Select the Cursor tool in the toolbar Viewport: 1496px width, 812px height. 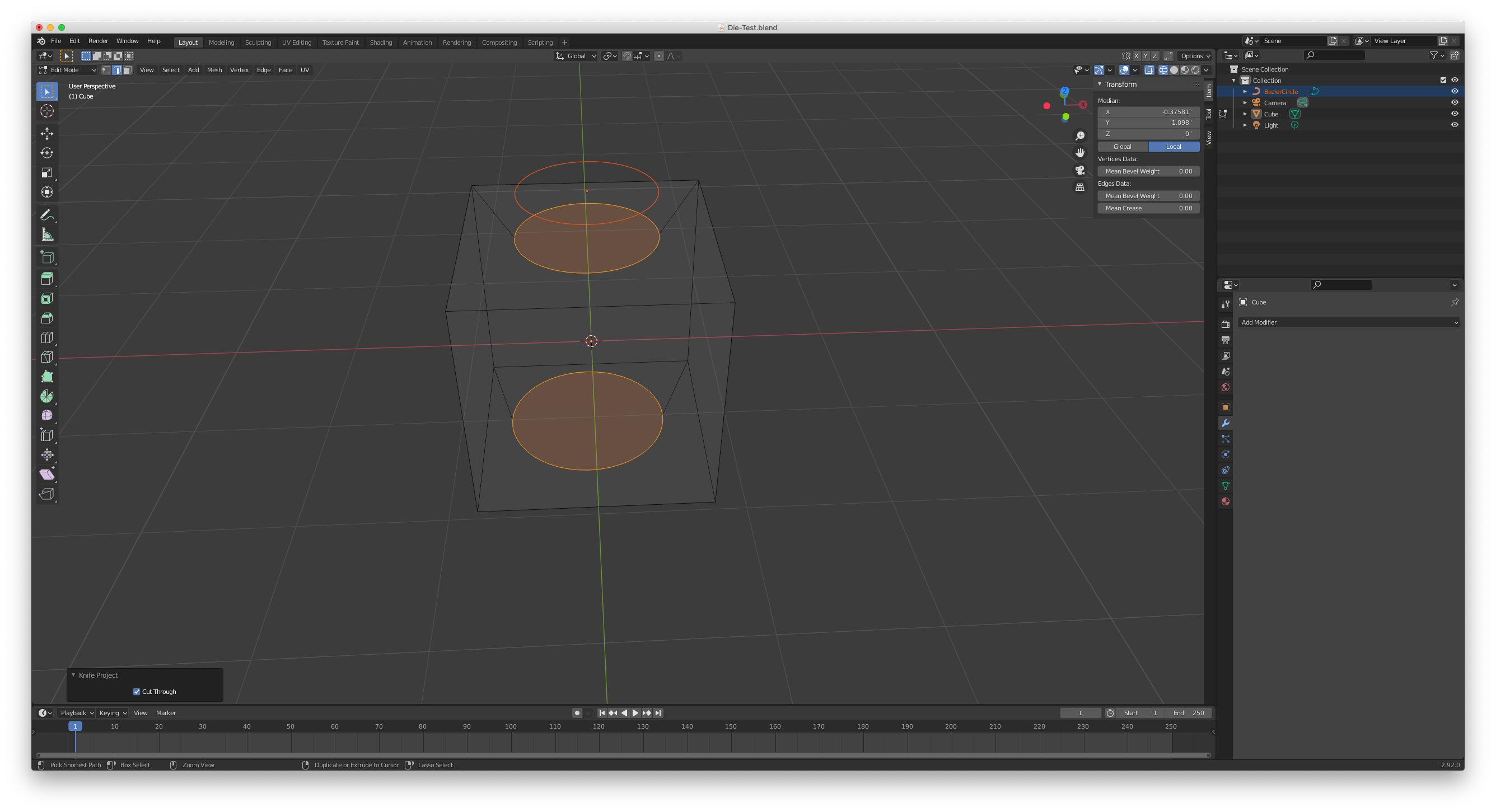coord(47,111)
